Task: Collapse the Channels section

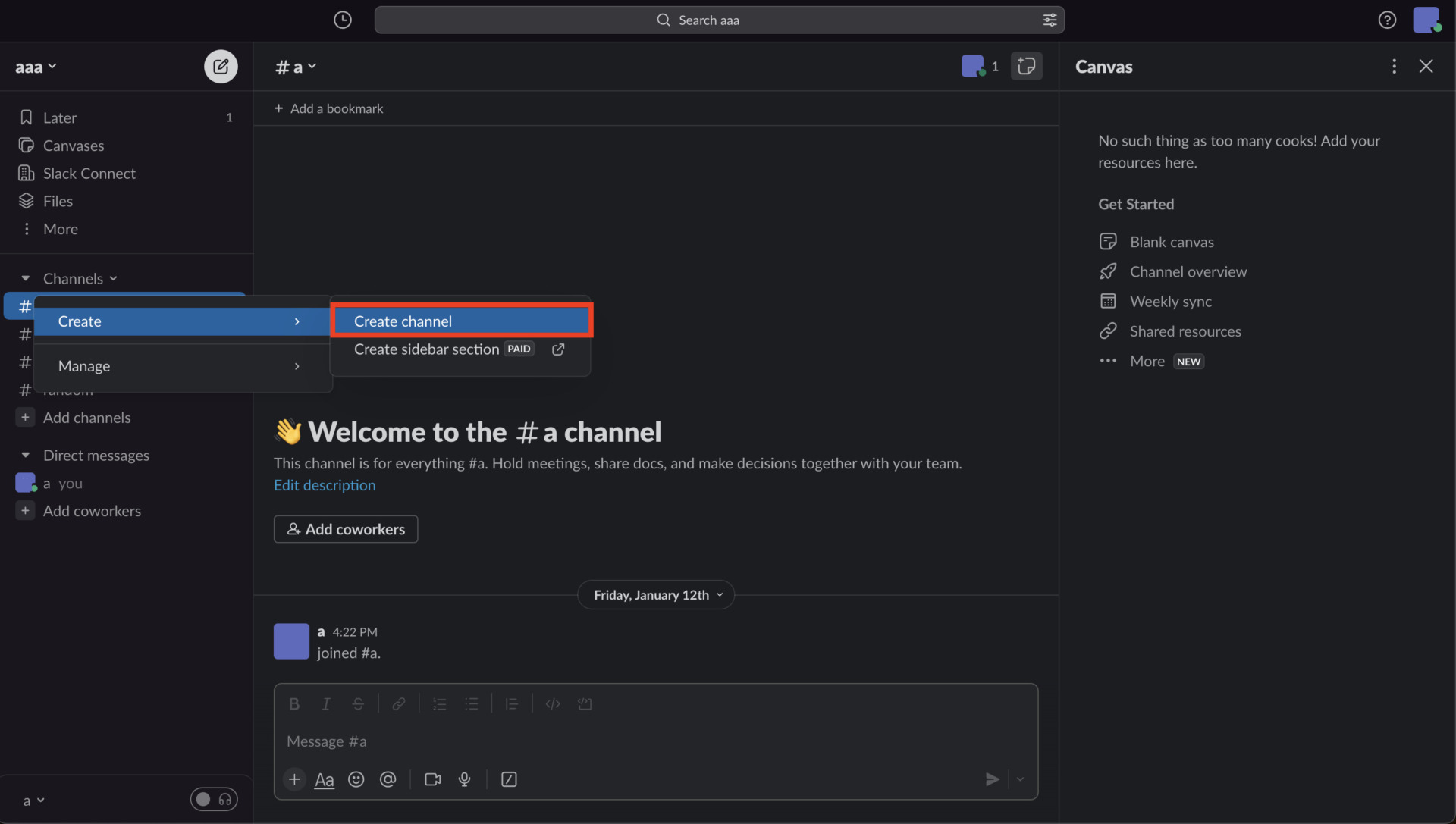Action: 26,278
